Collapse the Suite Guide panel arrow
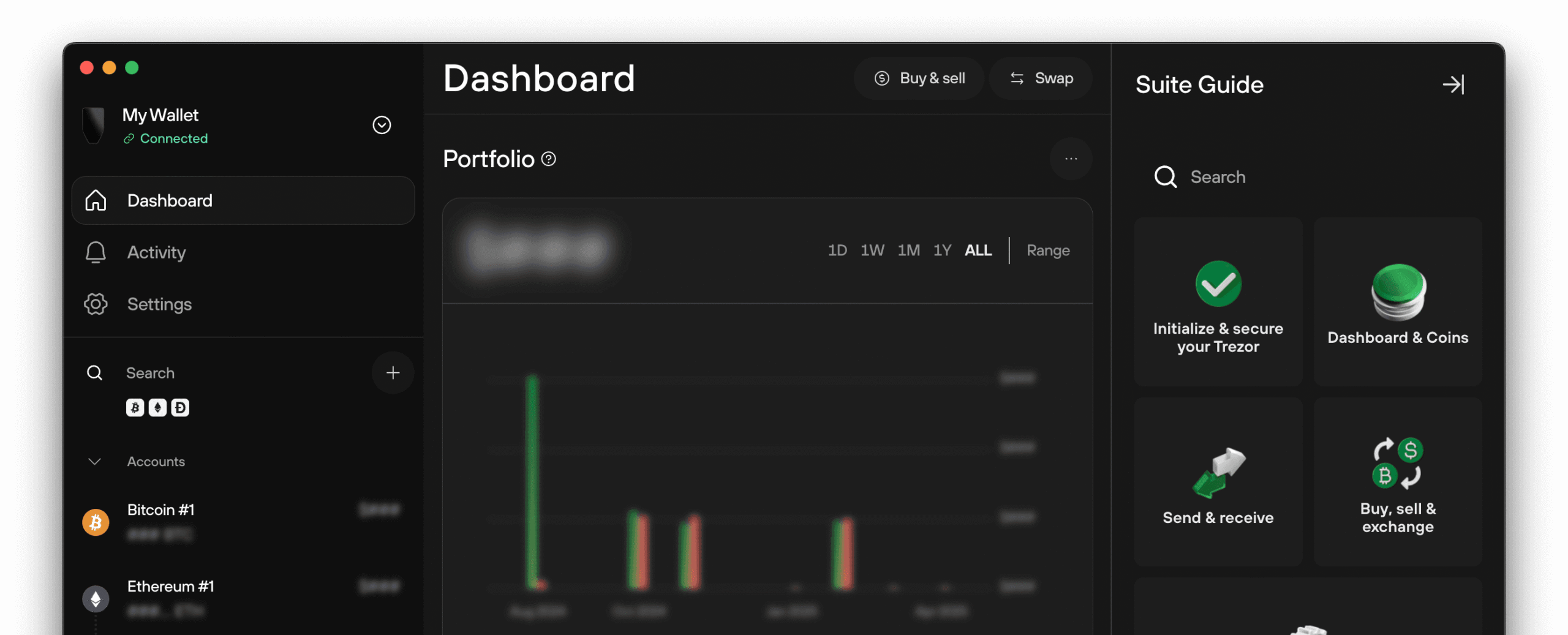The height and width of the screenshot is (635, 1568). tap(1455, 85)
